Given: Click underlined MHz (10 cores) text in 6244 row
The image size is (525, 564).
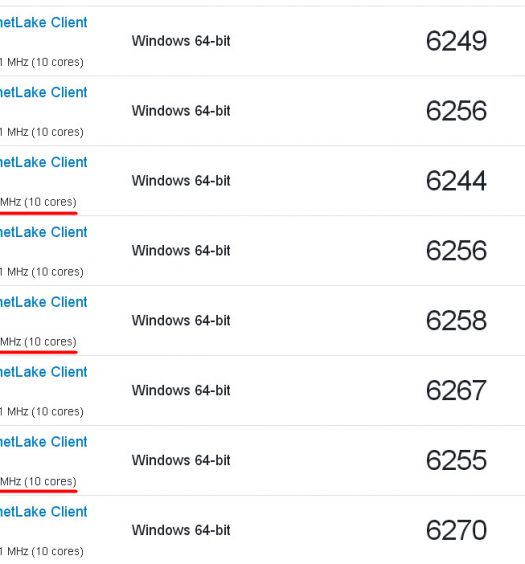Looking at the screenshot, I should click(38, 202).
